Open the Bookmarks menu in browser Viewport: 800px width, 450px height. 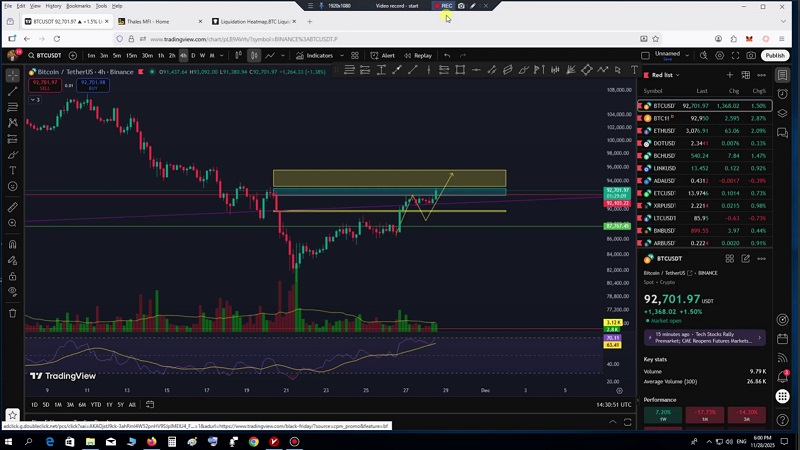(78, 6)
